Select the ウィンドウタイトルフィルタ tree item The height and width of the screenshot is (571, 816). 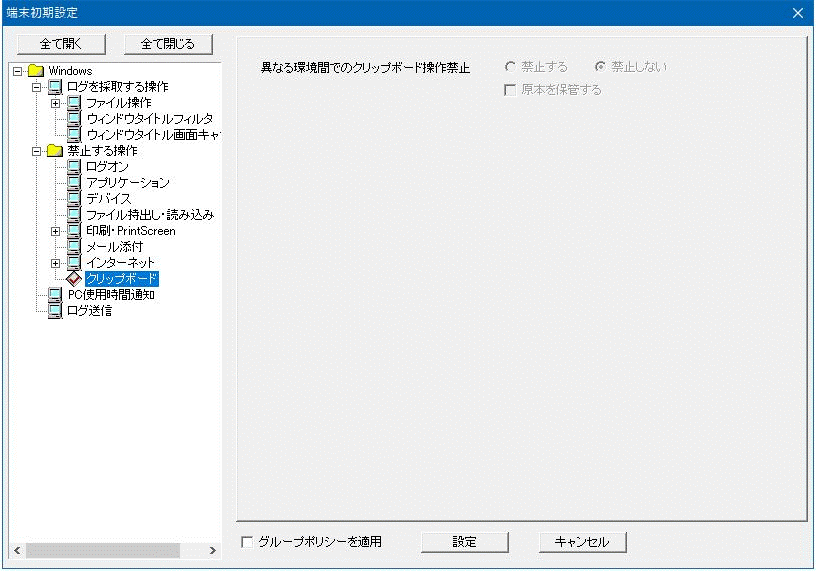click(x=149, y=119)
